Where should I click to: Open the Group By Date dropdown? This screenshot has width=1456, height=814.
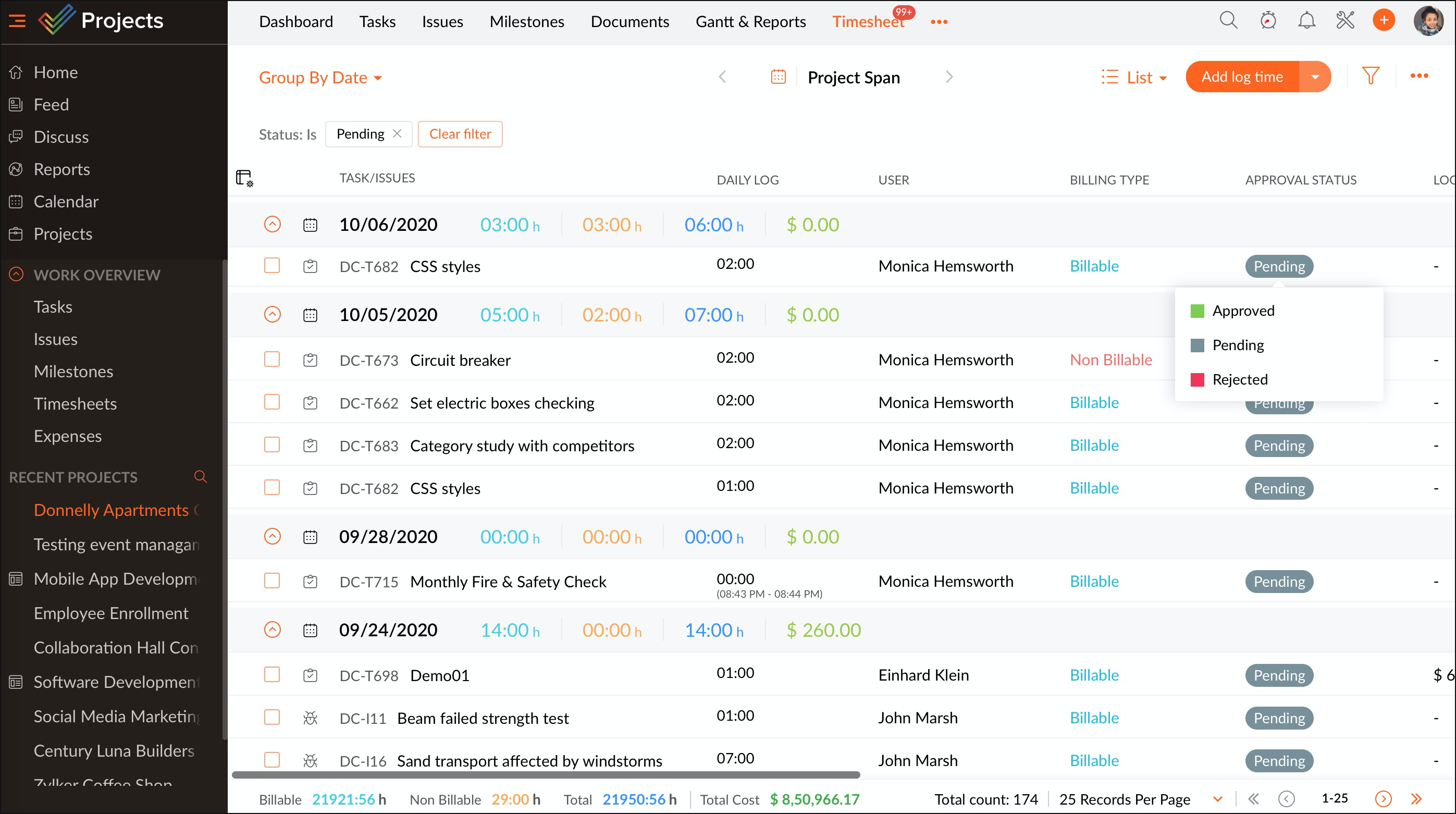320,78
